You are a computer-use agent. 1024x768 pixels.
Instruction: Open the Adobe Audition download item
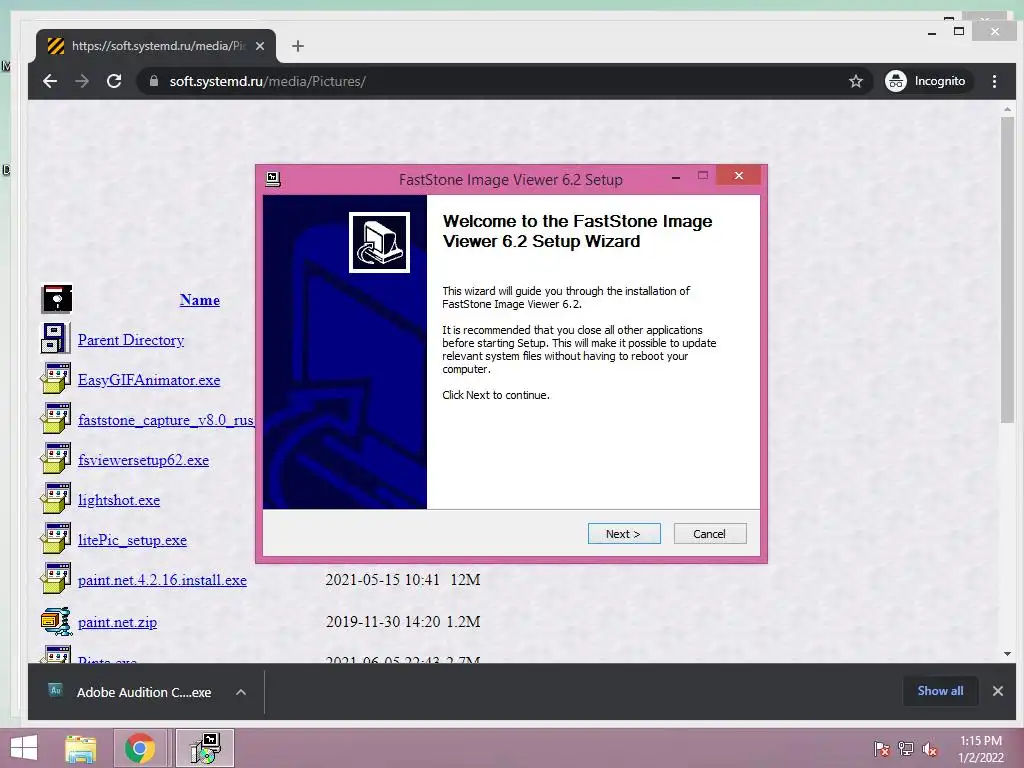click(x=131, y=692)
